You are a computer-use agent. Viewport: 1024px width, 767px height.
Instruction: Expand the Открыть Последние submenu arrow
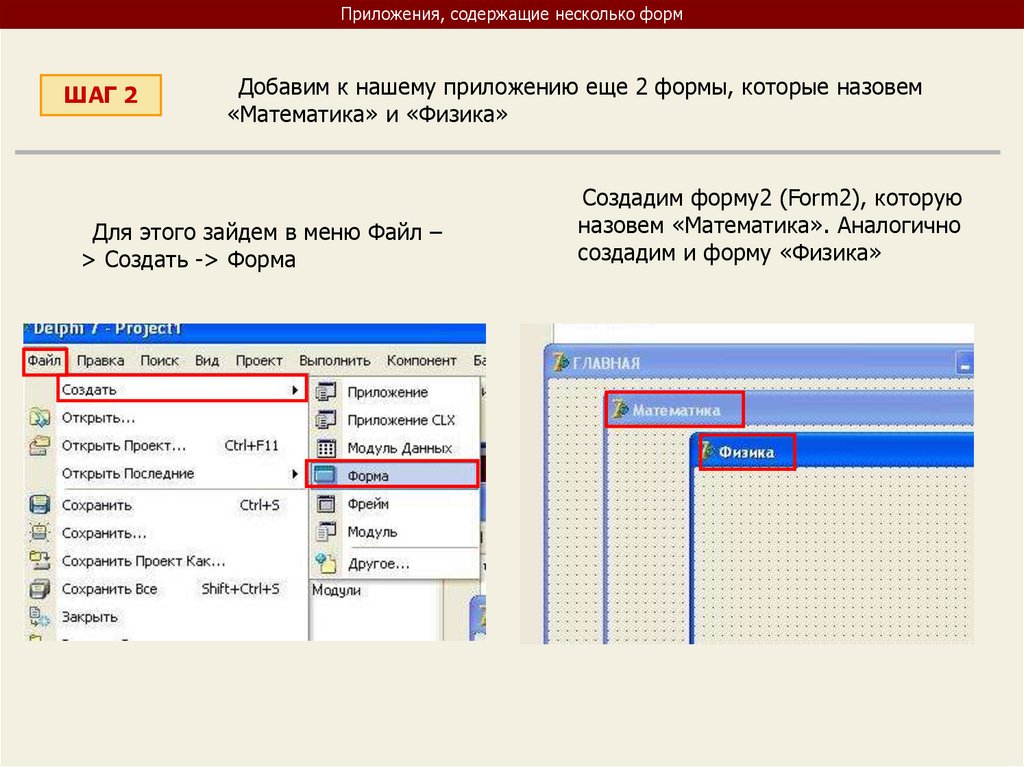click(295, 474)
